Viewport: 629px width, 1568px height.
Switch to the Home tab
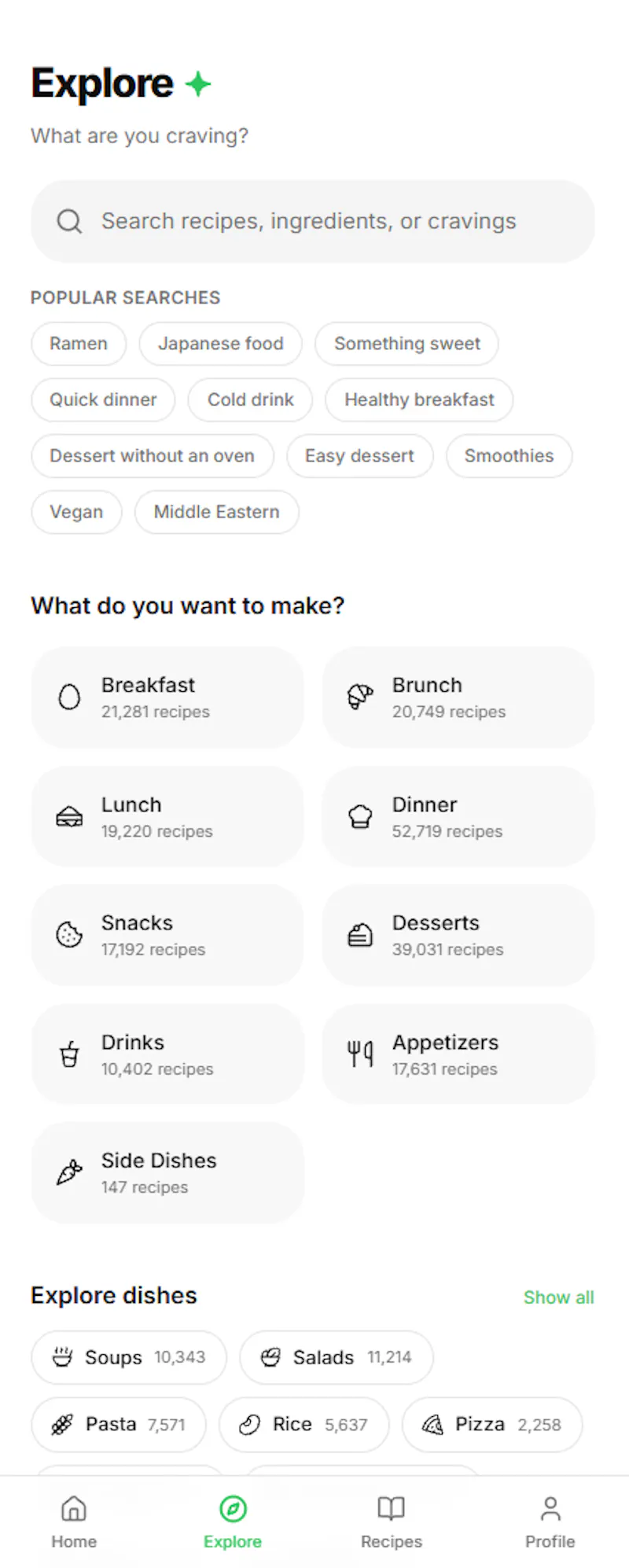[x=74, y=1522]
